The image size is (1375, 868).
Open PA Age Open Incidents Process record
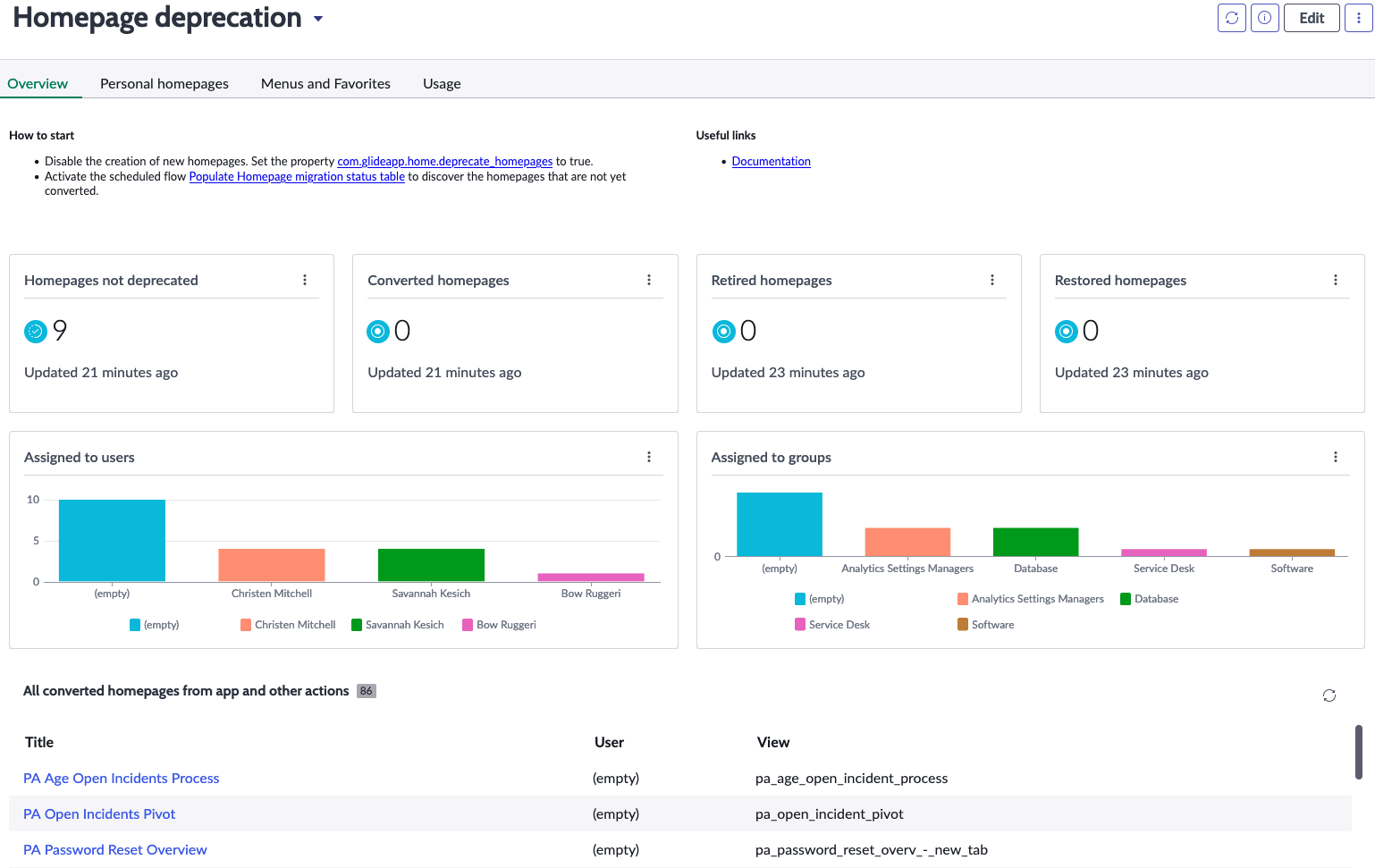coord(121,779)
